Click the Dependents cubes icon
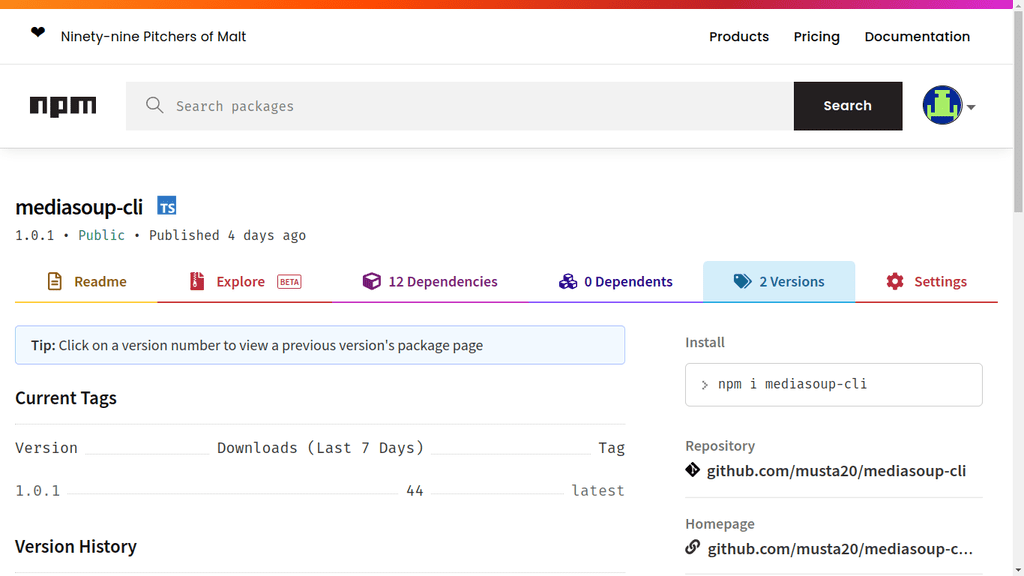The width and height of the screenshot is (1024, 576). click(568, 281)
